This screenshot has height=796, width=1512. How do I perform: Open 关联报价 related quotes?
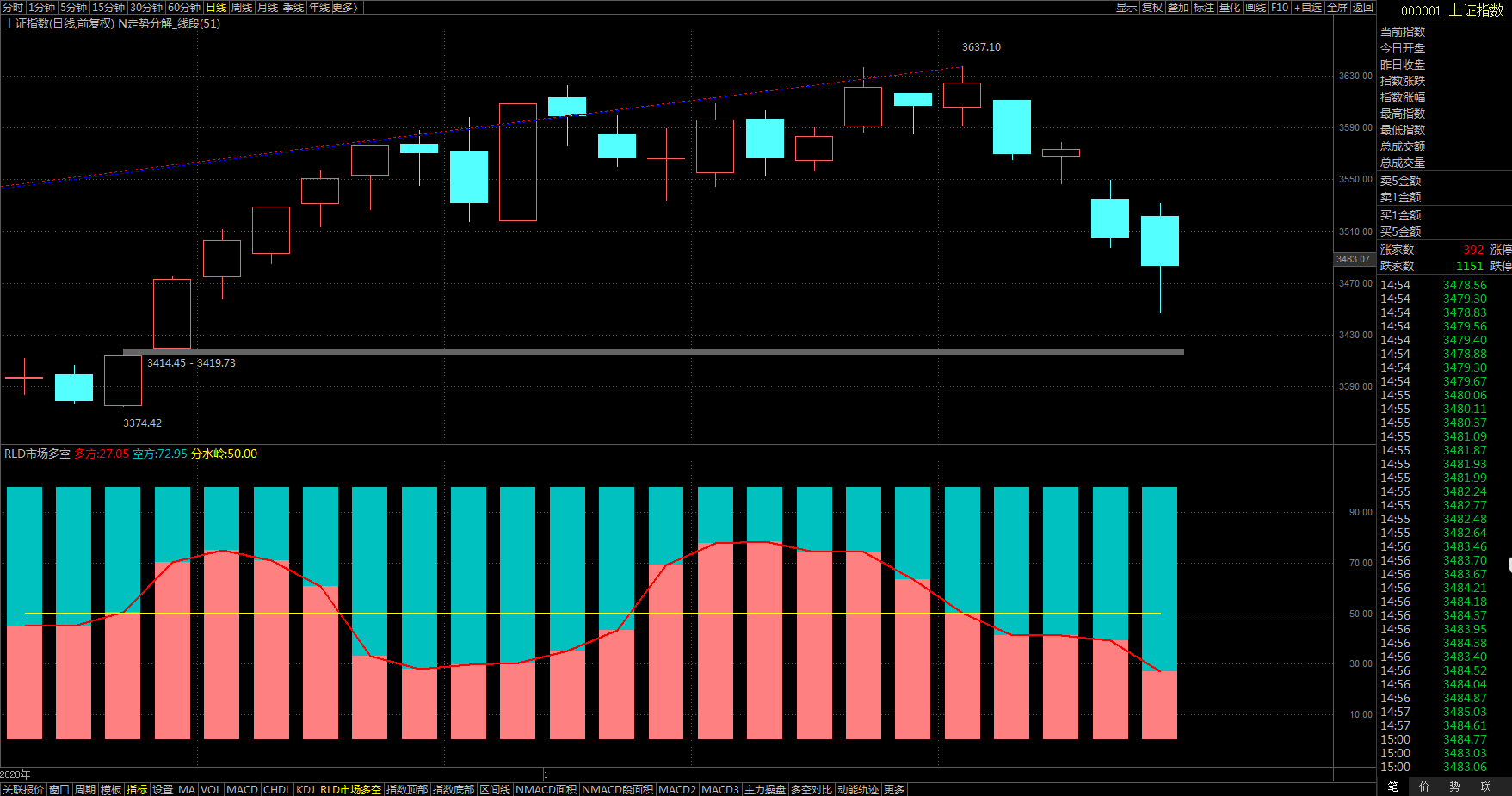tap(23, 789)
